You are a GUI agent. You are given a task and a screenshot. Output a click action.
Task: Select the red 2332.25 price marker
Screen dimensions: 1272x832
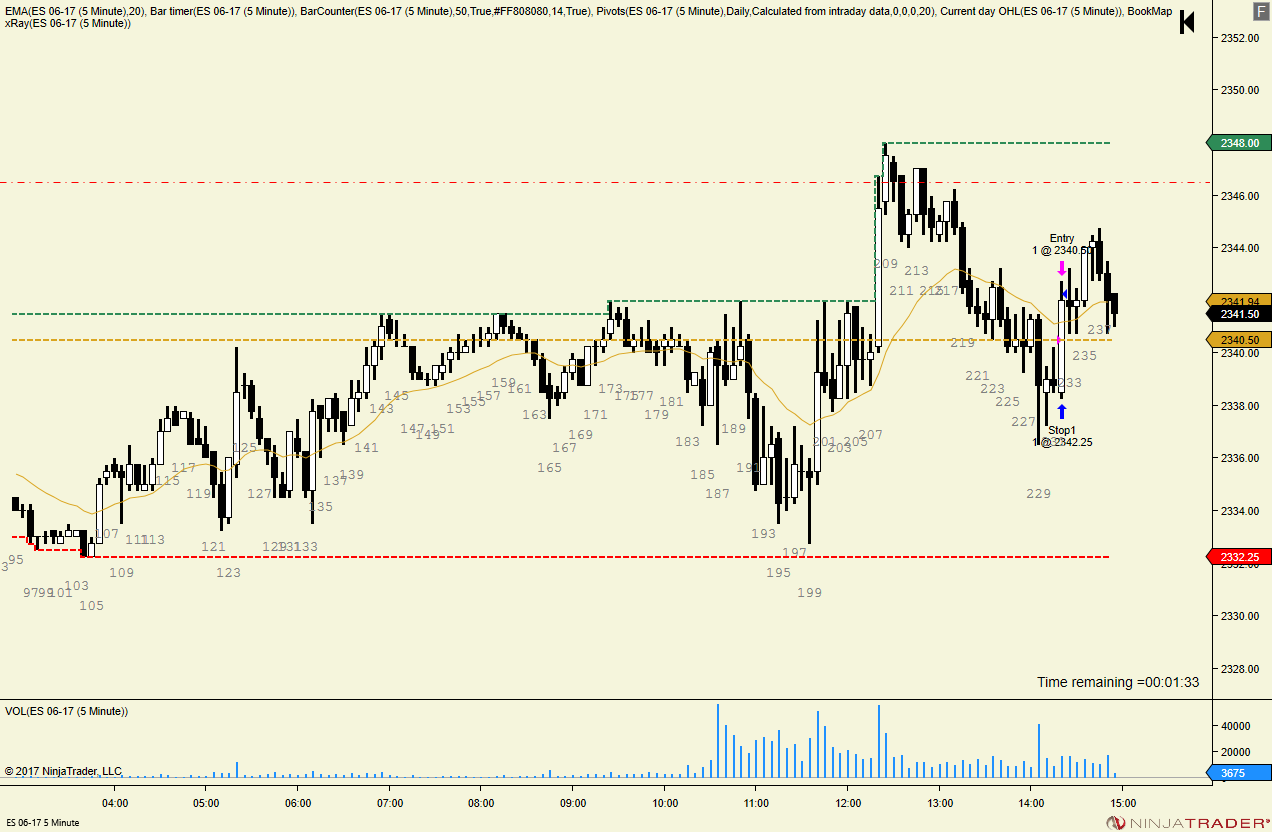tap(1239, 557)
